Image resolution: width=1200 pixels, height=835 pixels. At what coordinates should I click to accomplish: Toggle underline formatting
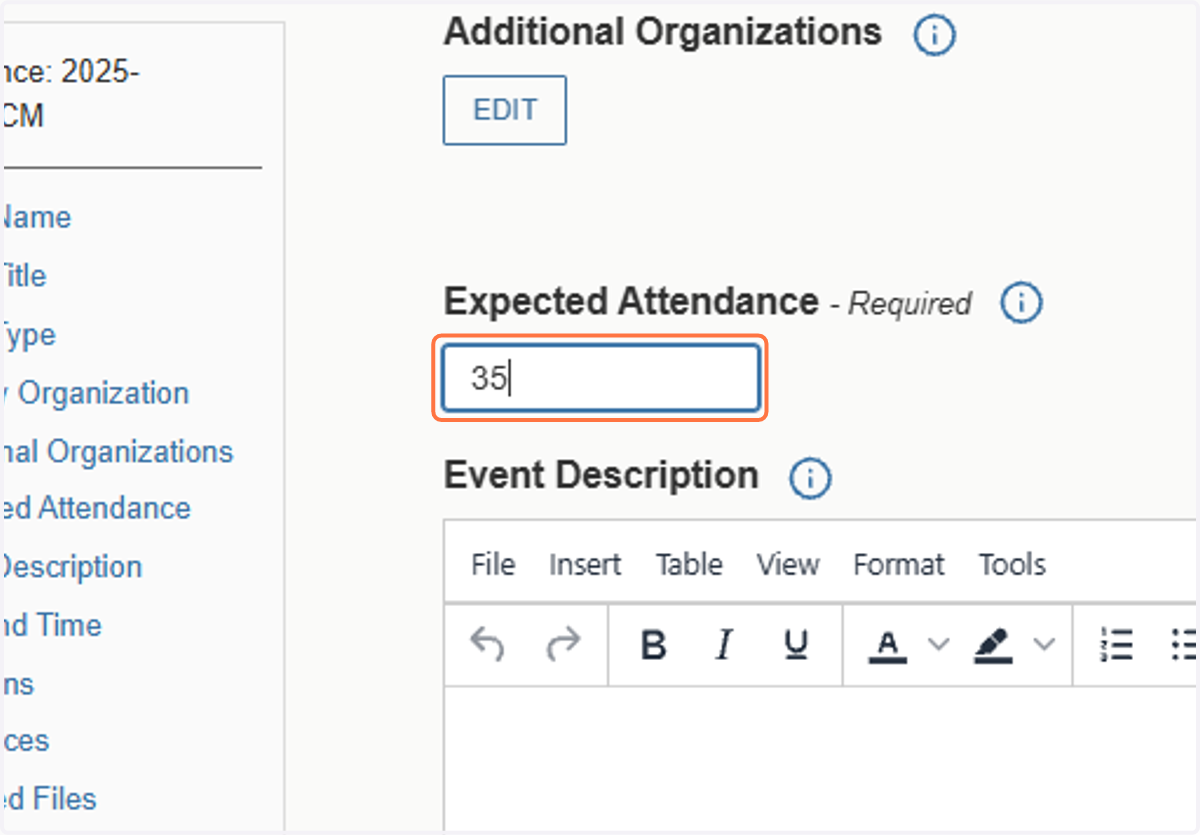[796, 645]
